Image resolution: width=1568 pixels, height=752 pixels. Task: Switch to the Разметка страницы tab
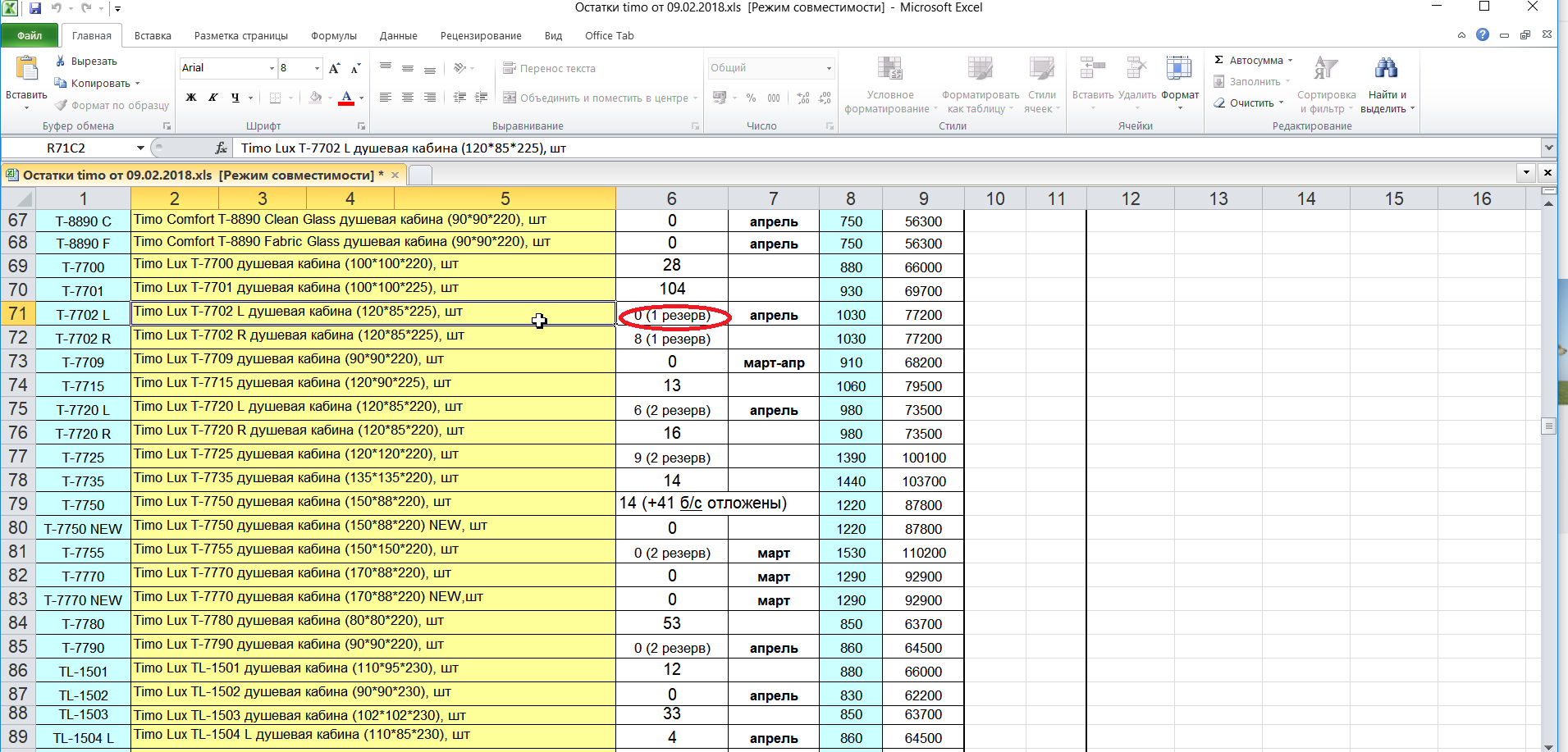tap(241, 36)
